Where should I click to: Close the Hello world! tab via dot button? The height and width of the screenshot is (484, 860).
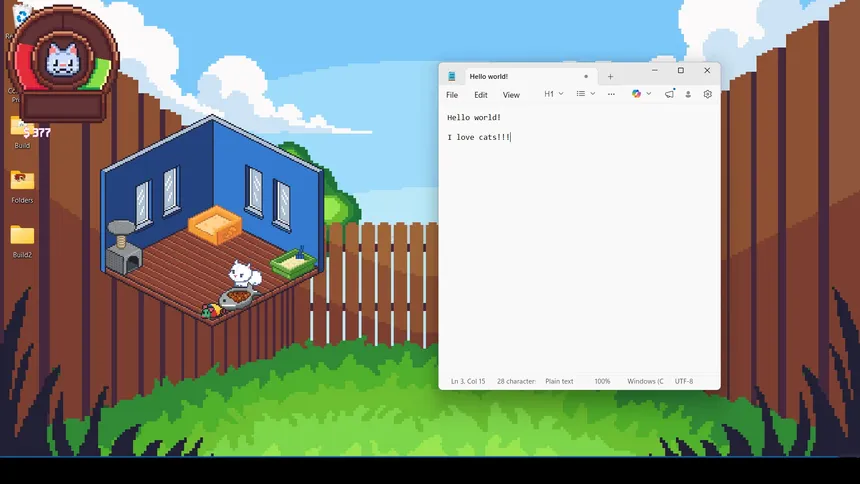(x=586, y=76)
